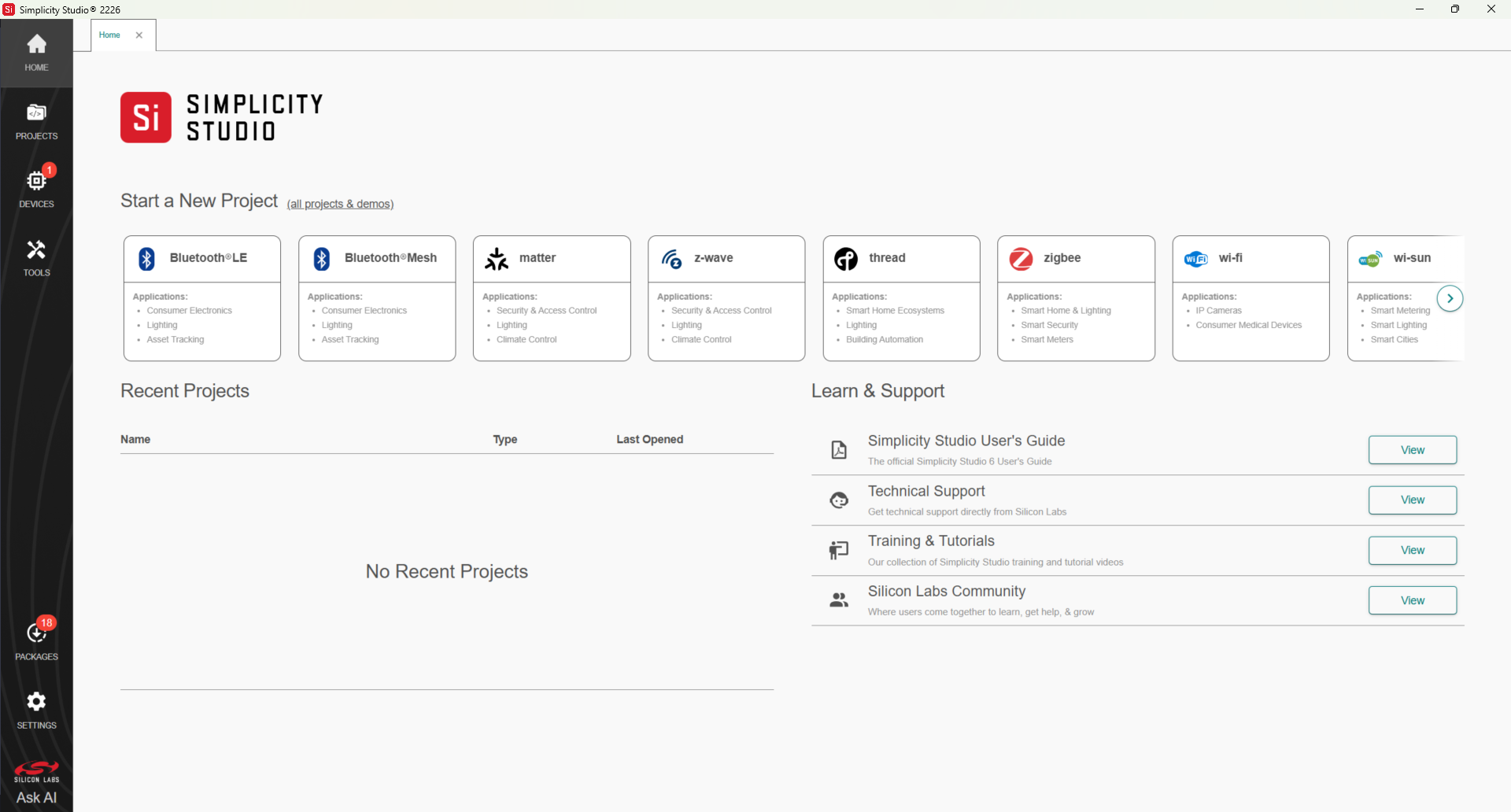The height and width of the screenshot is (812, 1511).
Task: Select the Bluetooth LE card title
Action: coord(209,258)
